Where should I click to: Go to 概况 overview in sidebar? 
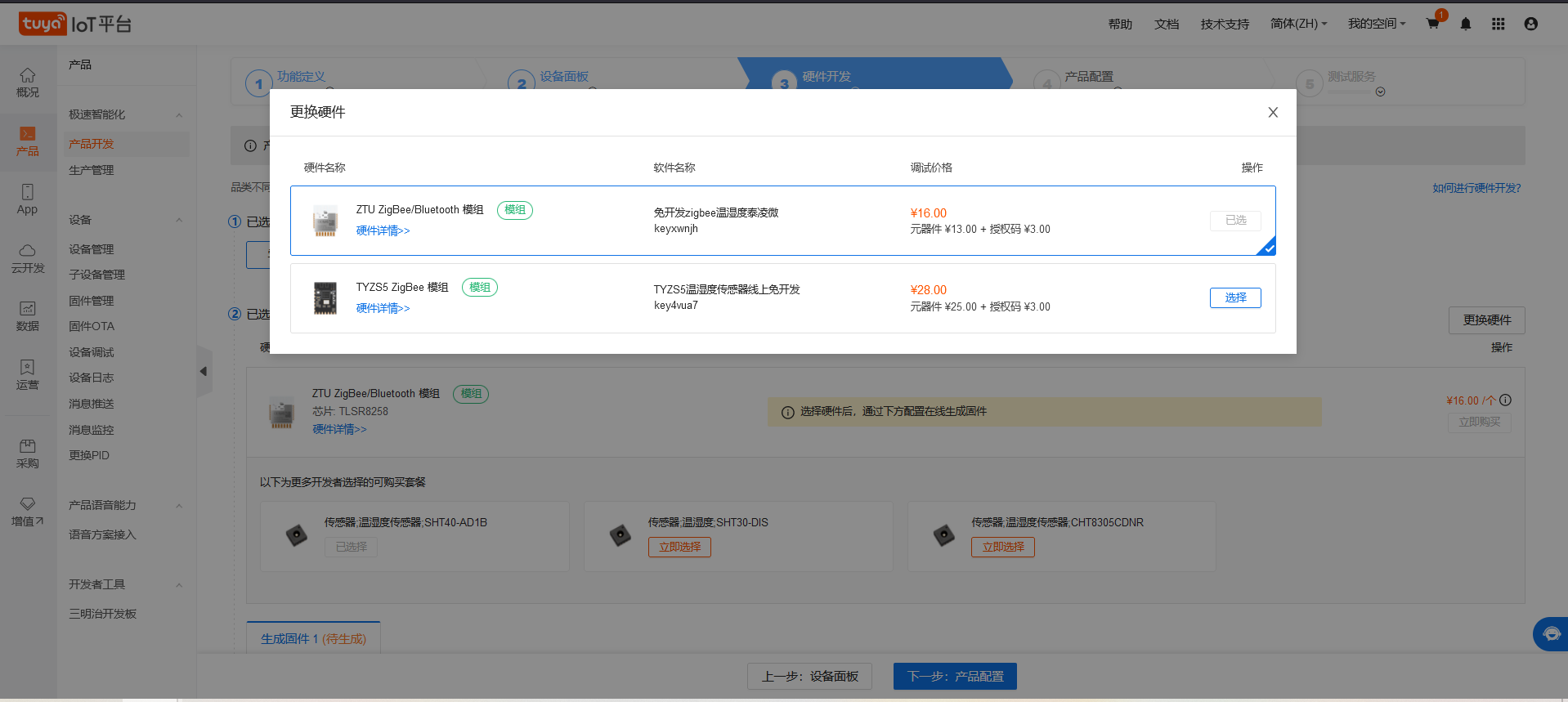28,83
